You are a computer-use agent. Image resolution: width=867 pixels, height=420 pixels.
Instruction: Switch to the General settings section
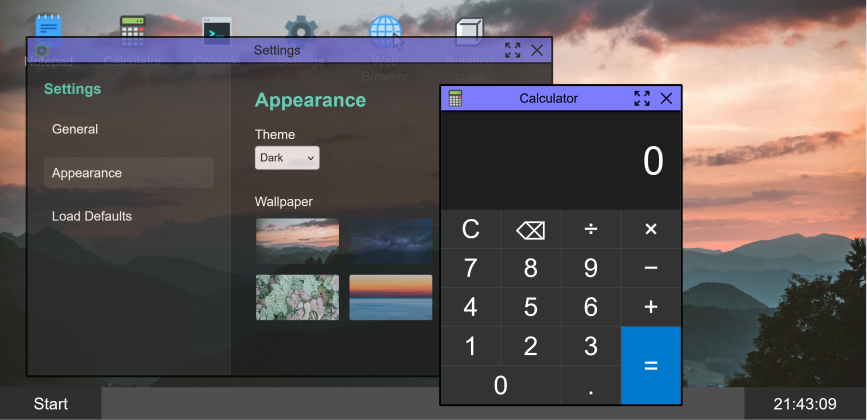coord(75,129)
